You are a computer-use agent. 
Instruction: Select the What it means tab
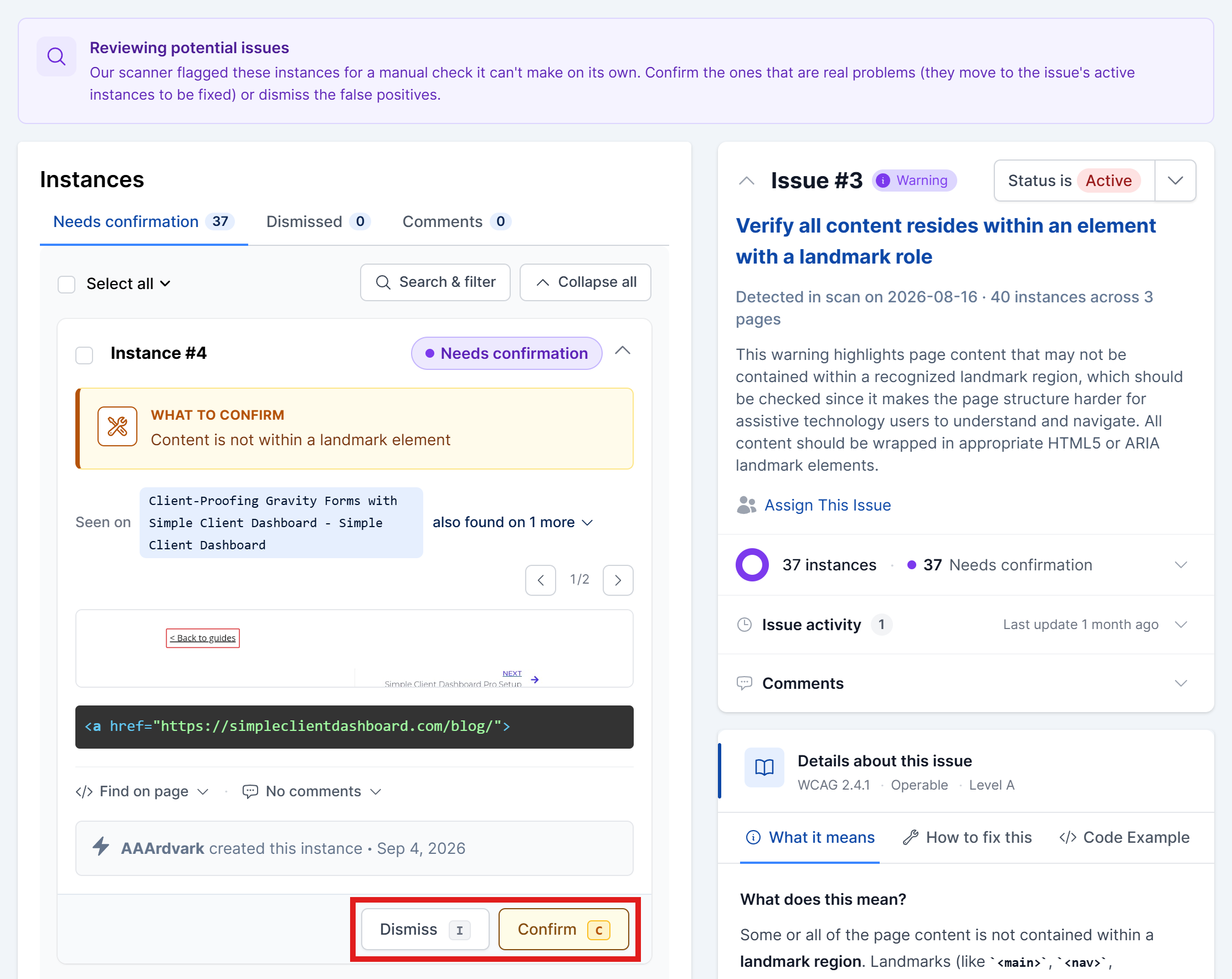pos(810,837)
